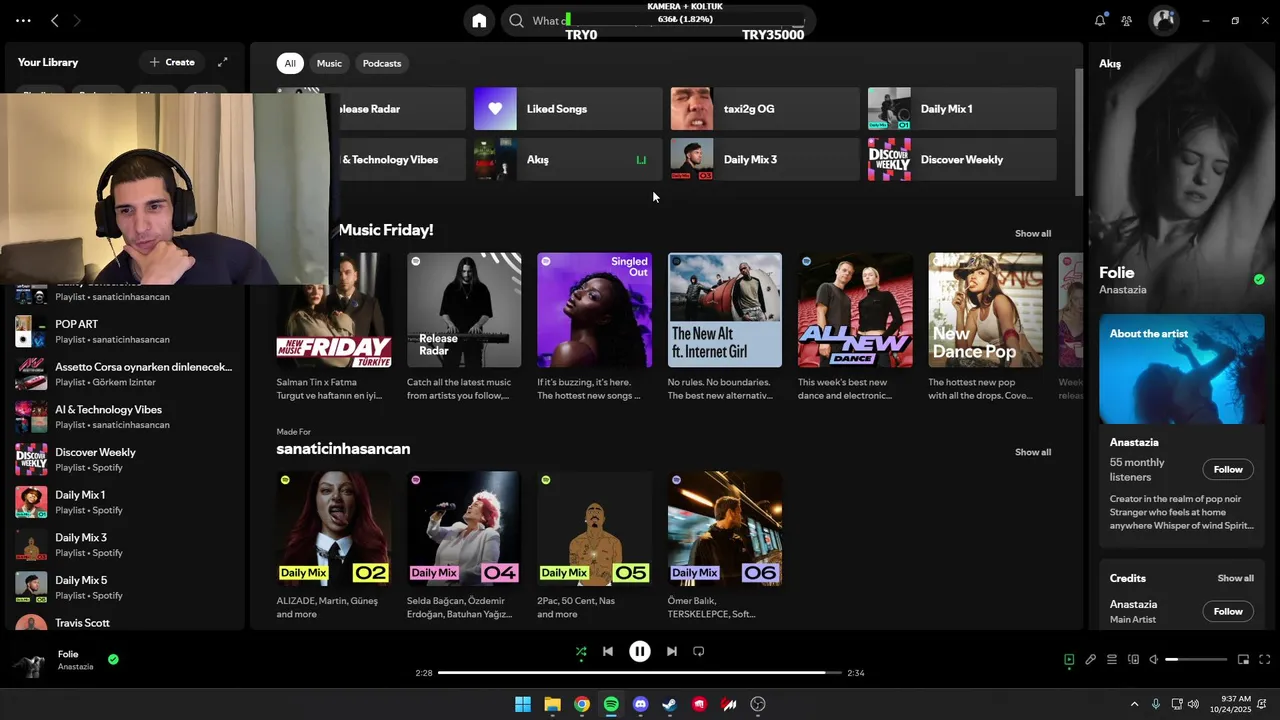This screenshot has width=1280, height=720.
Task: Click the main content vertical scrollbar
Action: (x=1078, y=132)
